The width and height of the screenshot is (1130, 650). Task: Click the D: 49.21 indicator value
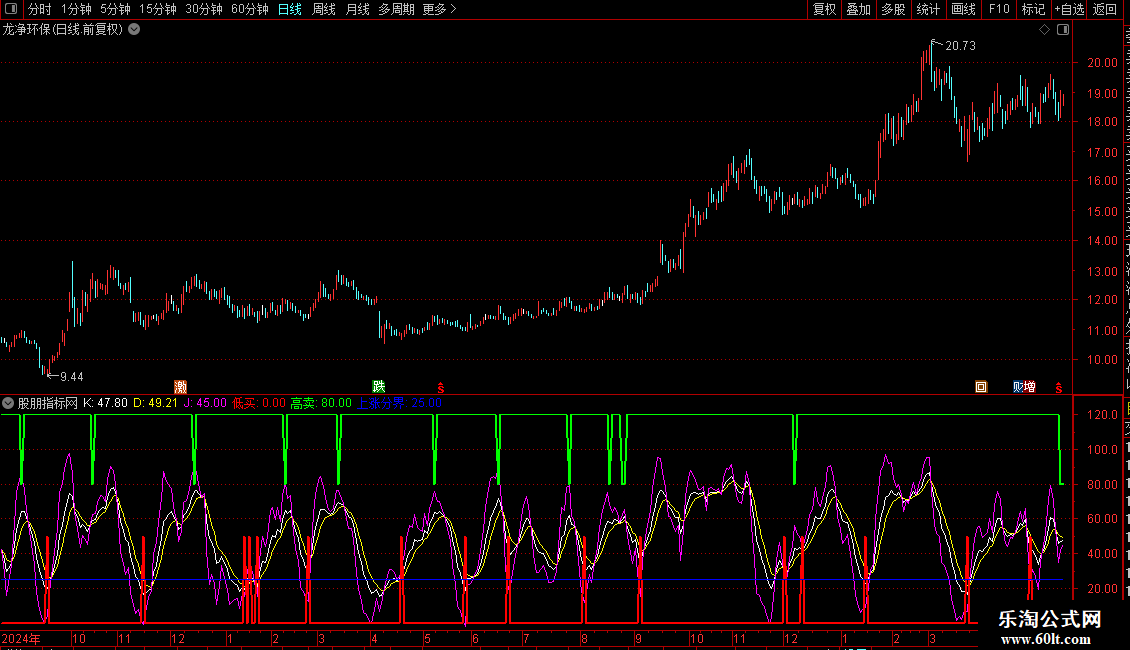click(x=156, y=403)
